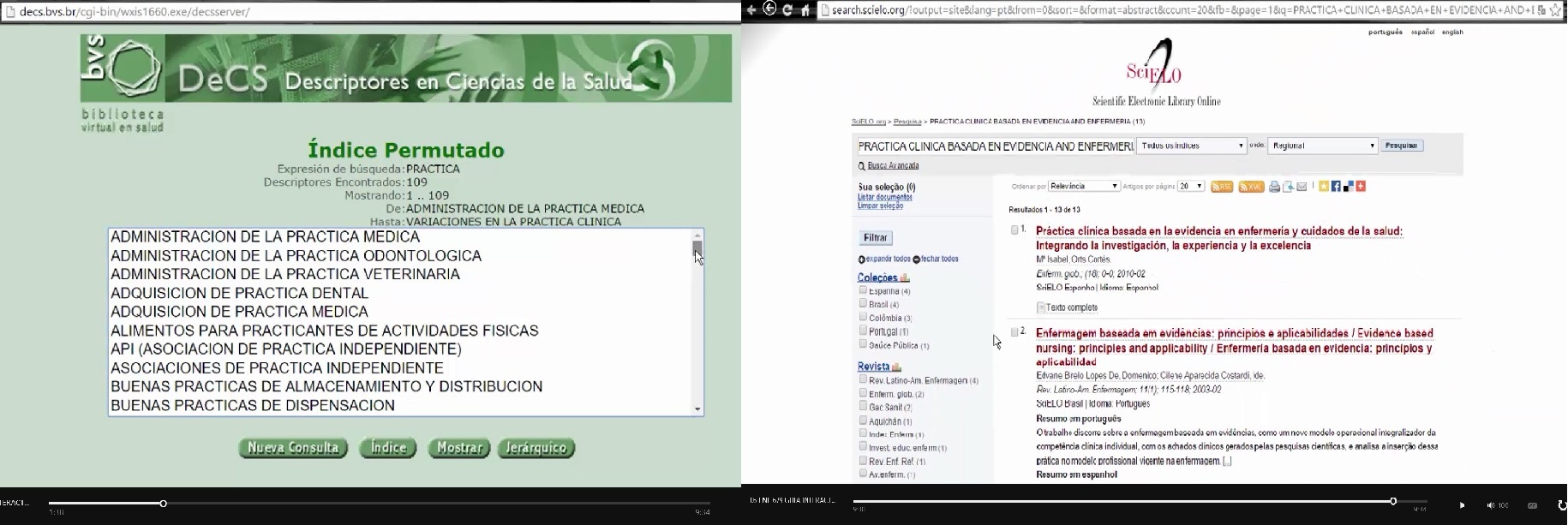
Task: Check the Rev. Latino-Am. Enfermagem filter
Action: (863, 379)
